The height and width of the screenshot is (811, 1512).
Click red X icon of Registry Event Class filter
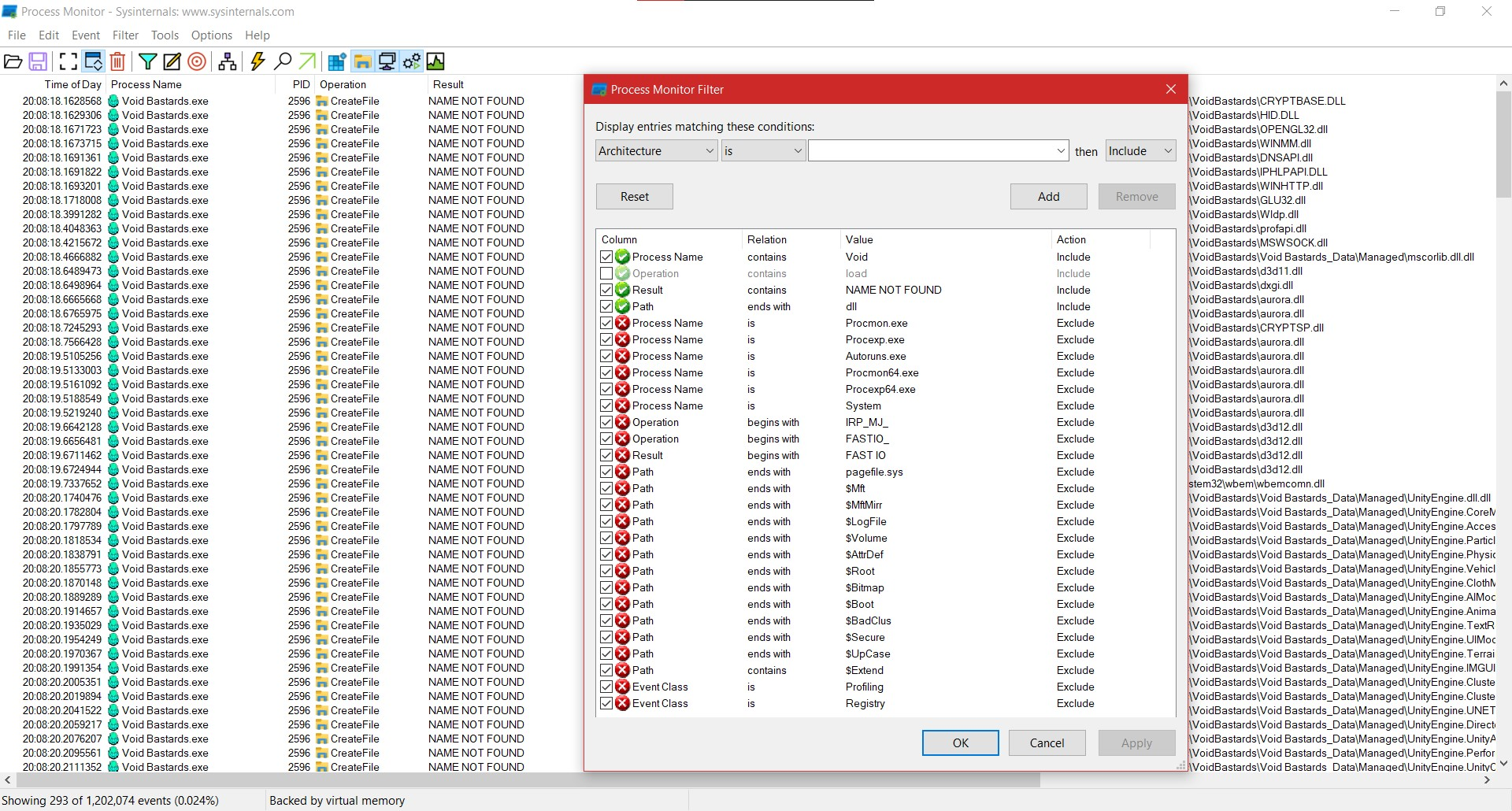[x=622, y=703]
